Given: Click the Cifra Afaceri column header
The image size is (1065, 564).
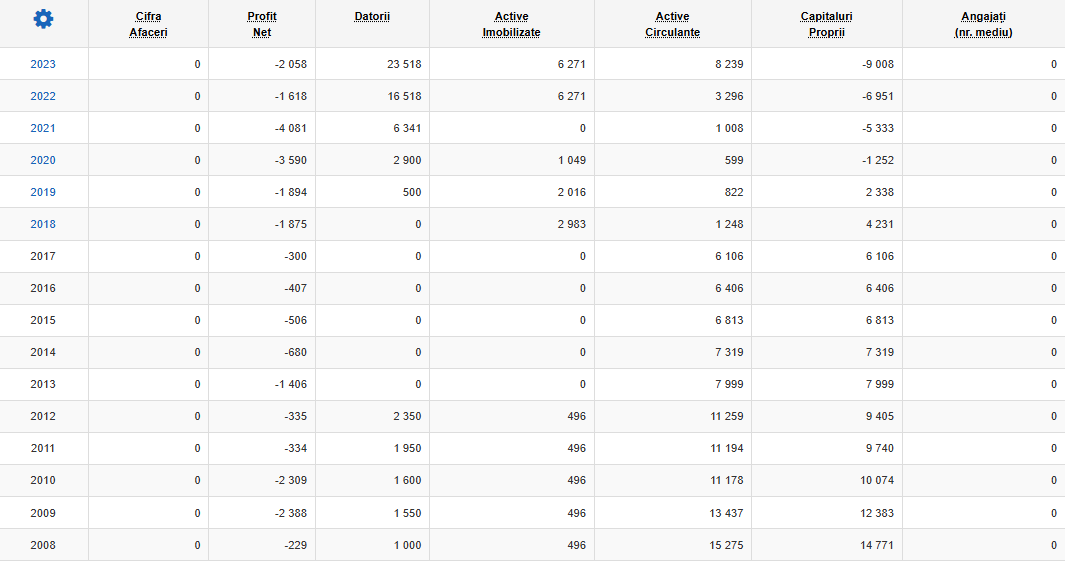Looking at the screenshot, I should [148, 24].
